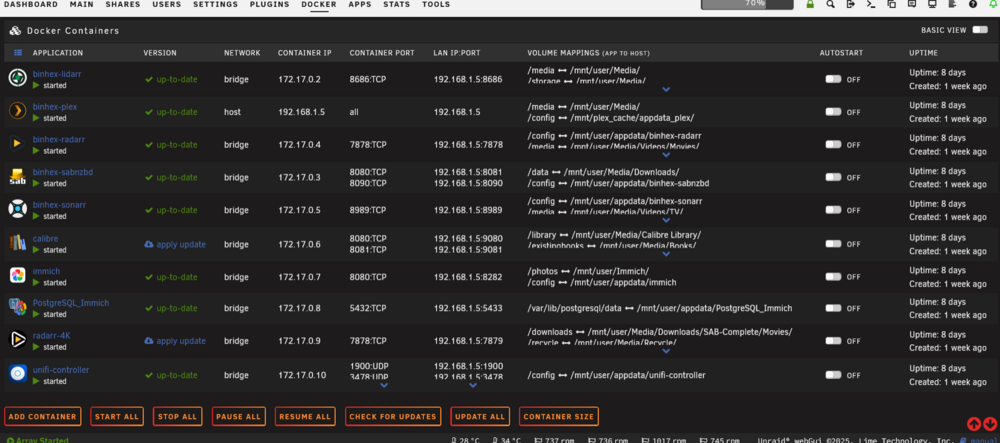Click the Container Size button
This screenshot has width=1000, height=443.
[559, 416]
